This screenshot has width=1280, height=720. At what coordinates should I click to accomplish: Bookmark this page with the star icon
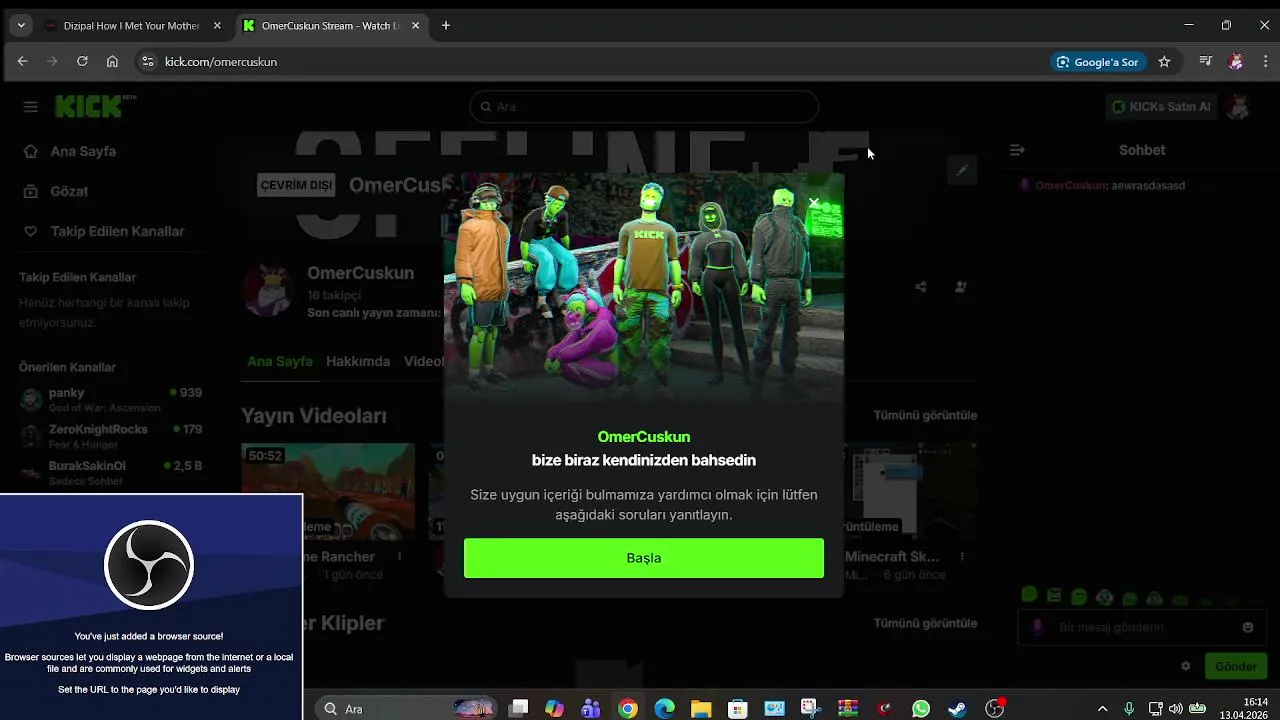click(x=1164, y=61)
